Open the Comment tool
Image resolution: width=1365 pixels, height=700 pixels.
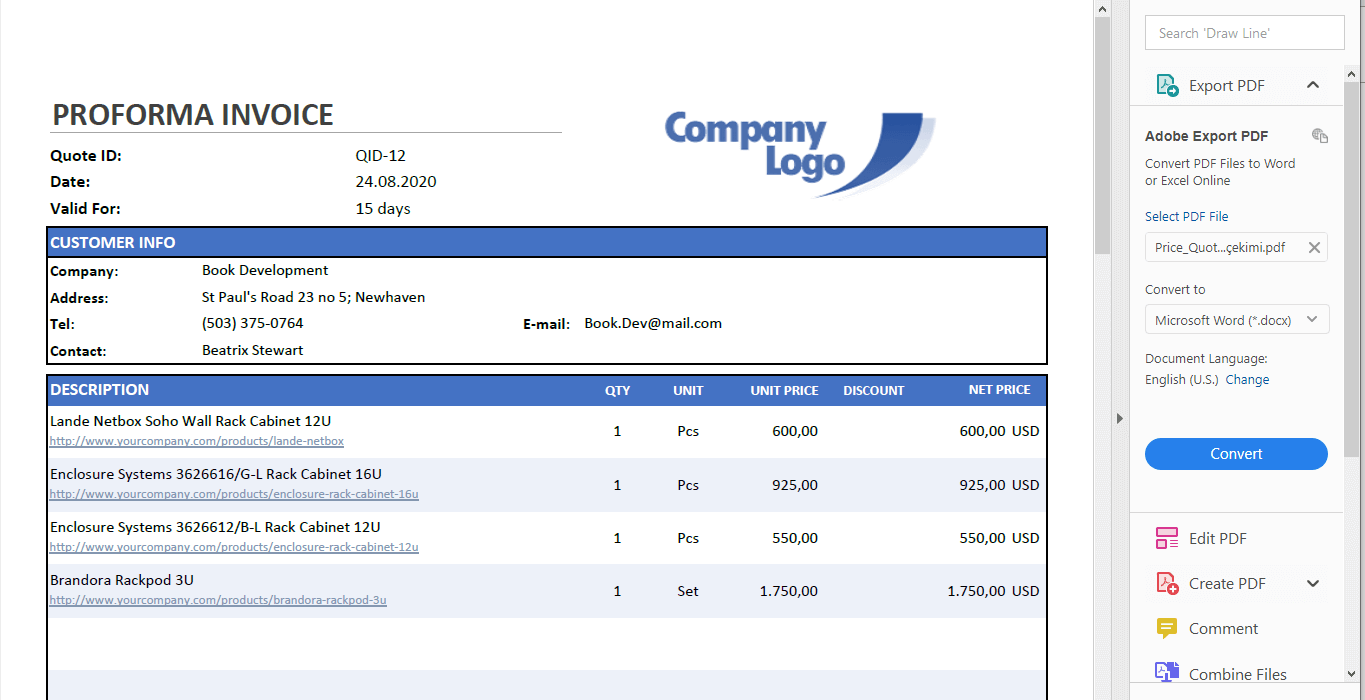[x=1223, y=628]
